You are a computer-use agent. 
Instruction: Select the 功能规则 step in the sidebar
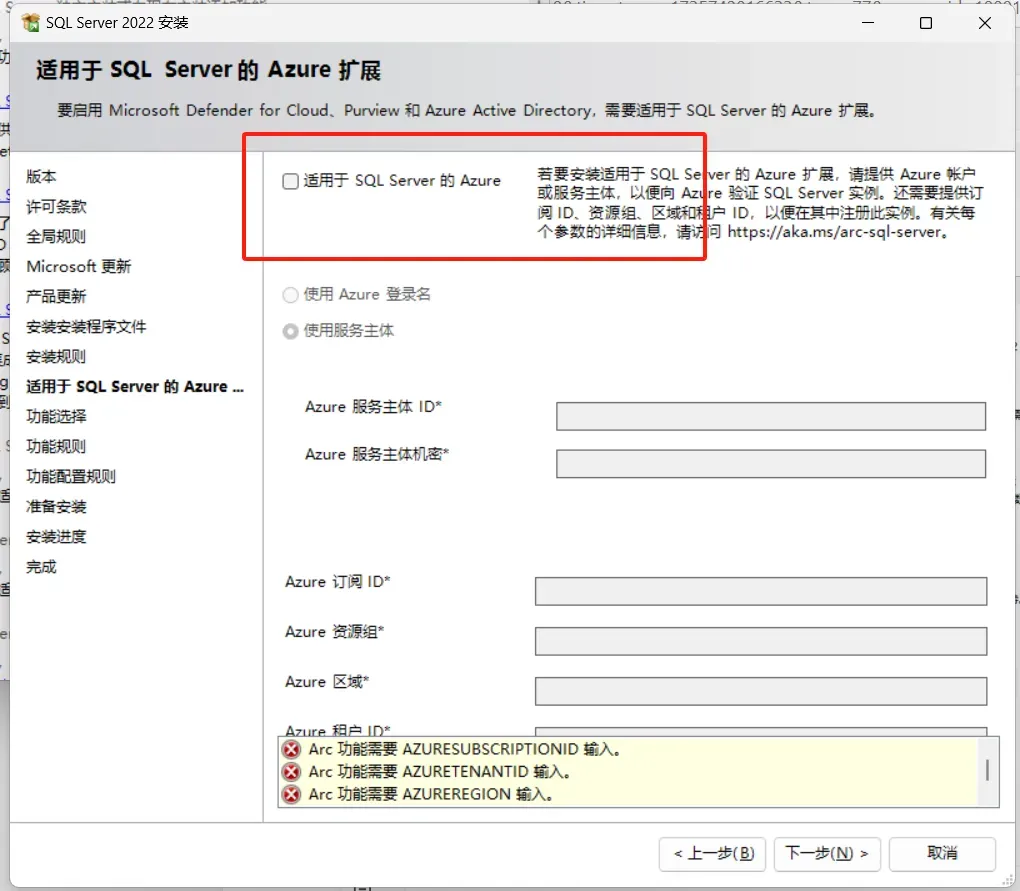[56, 447]
